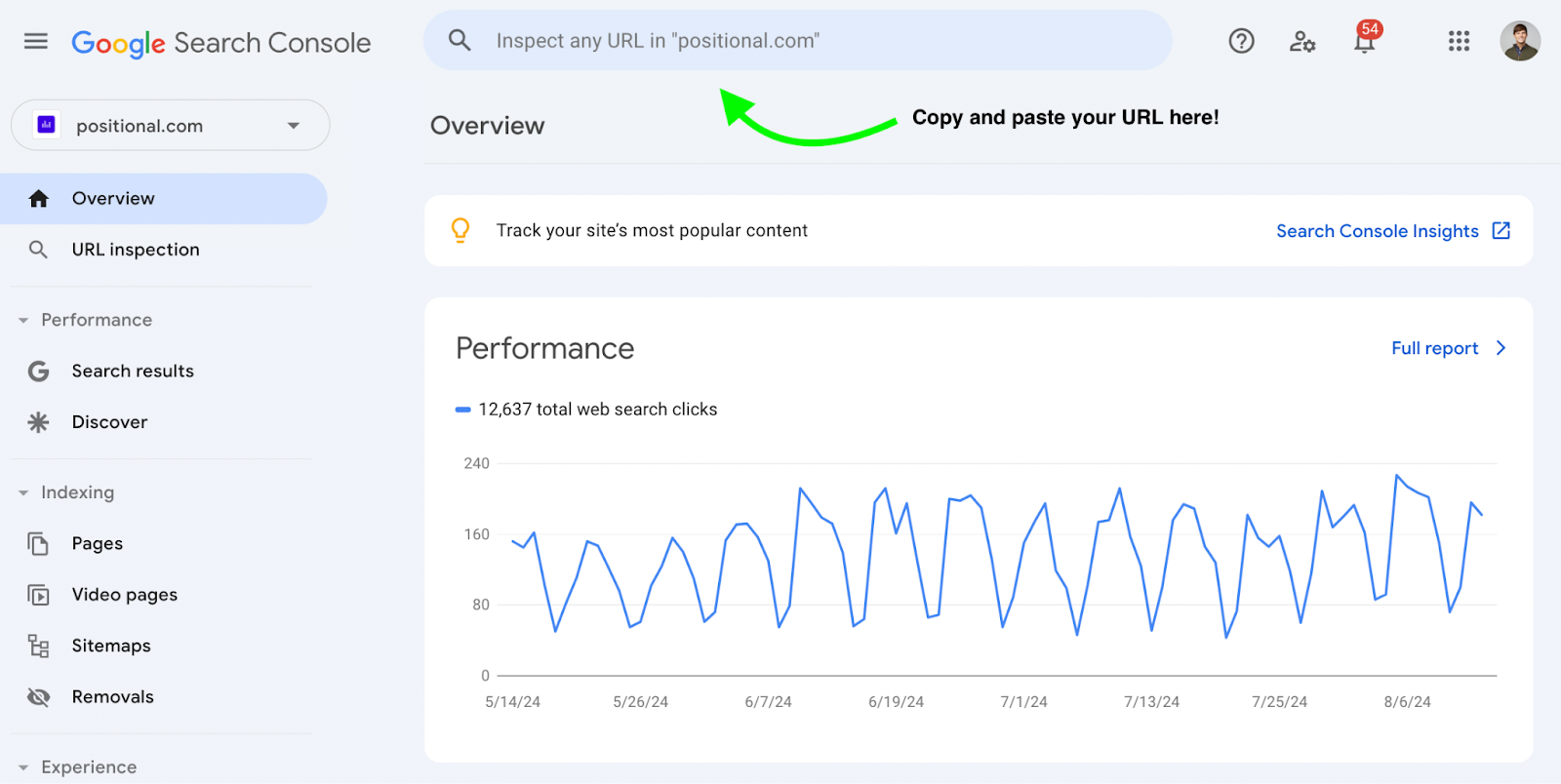Click the 7/25/24 axis date label

point(1279,702)
